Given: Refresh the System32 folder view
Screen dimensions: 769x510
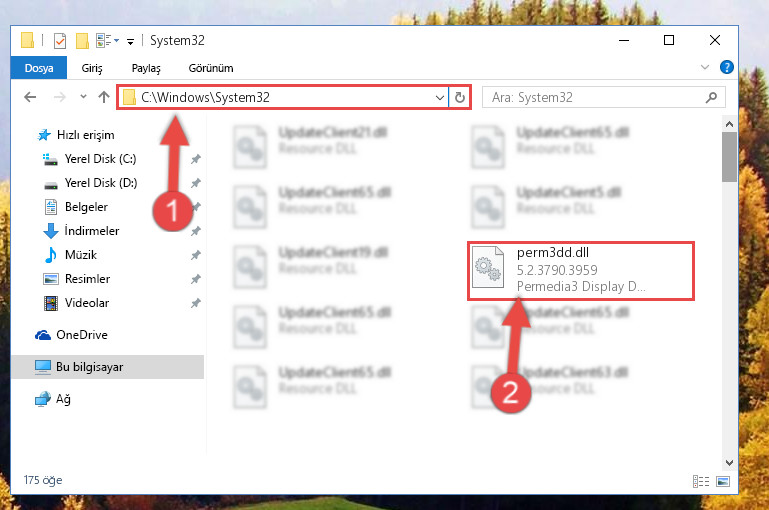Looking at the screenshot, I should [x=460, y=98].
